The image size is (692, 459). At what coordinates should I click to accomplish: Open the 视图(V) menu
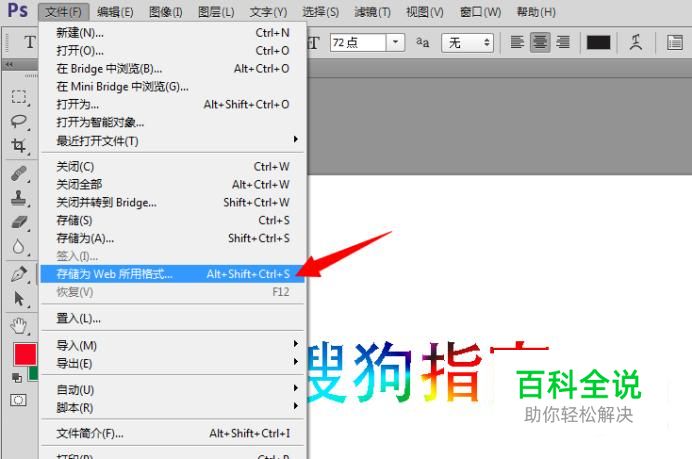[x=425, y=12]
